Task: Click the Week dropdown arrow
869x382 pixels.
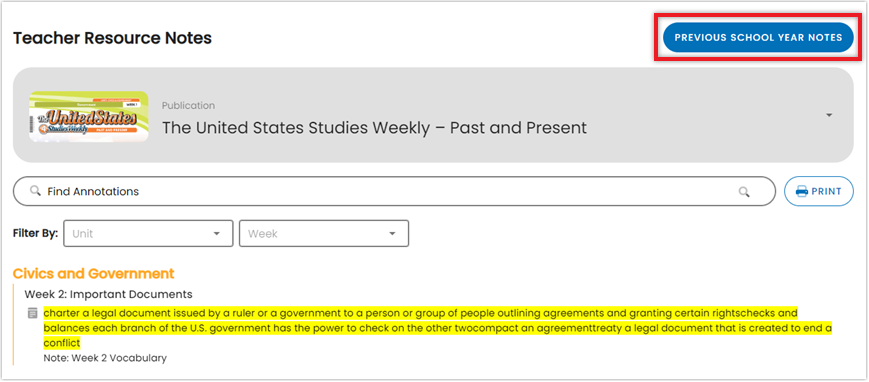Action: click(x=392, y=233)
